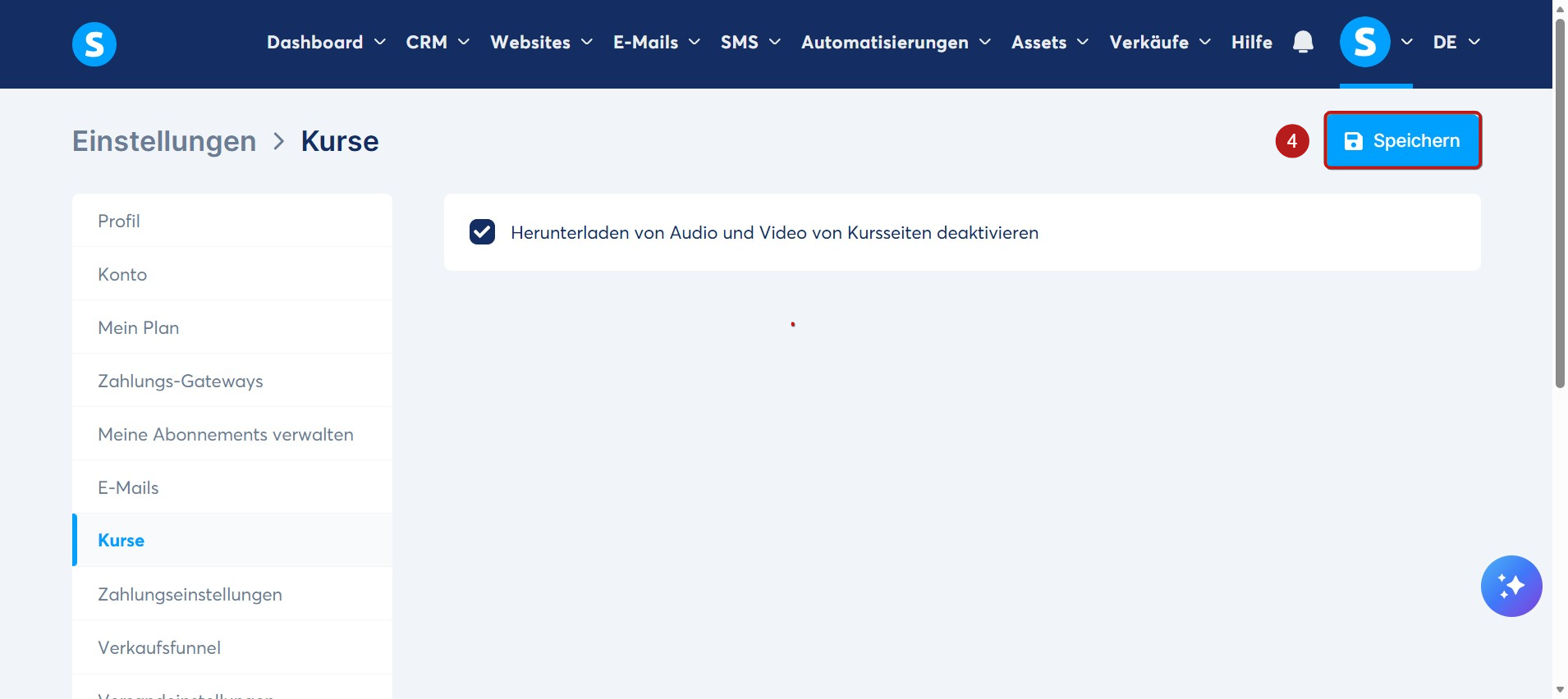Launch the AI assistant sparkle button
The height and width of the screenshot is (699, 1568).
tap(1511, 586)
